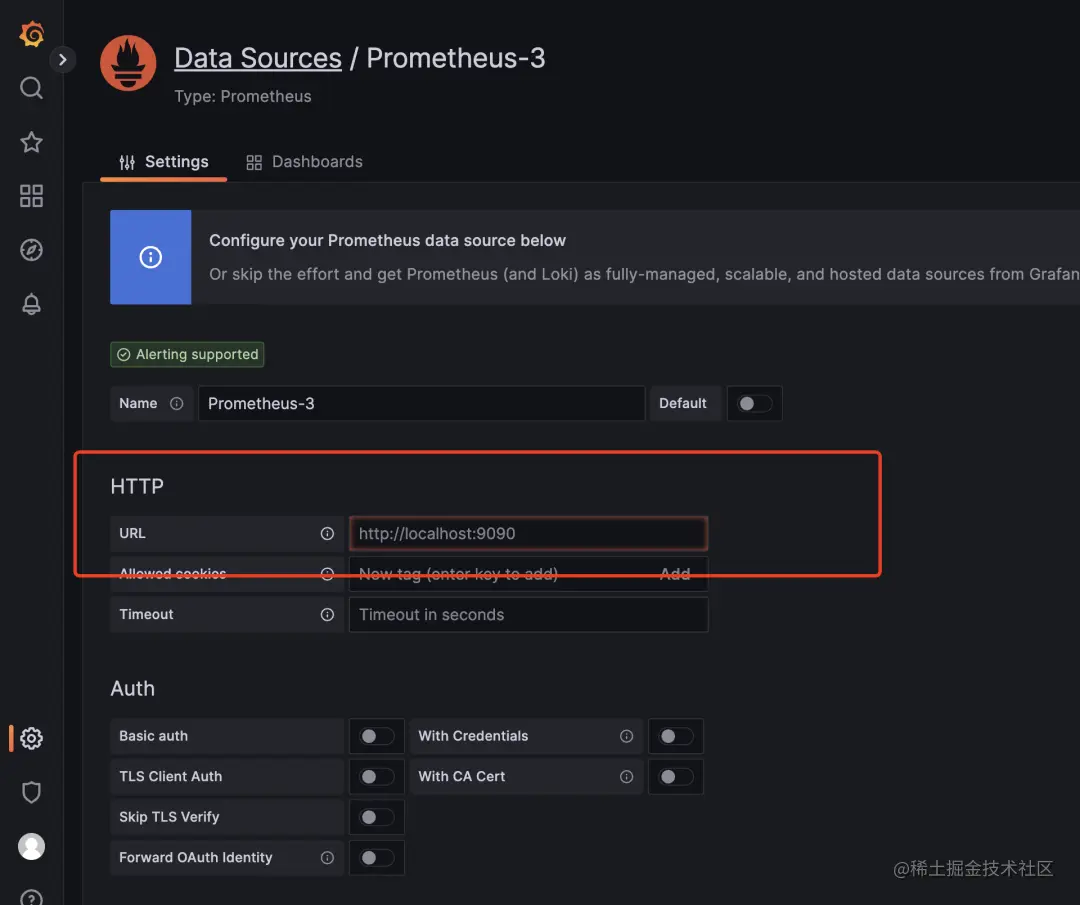Show the Allowed cookies info icon
The height and width of the screenshot is (905, 1080).
coord(327,574)
